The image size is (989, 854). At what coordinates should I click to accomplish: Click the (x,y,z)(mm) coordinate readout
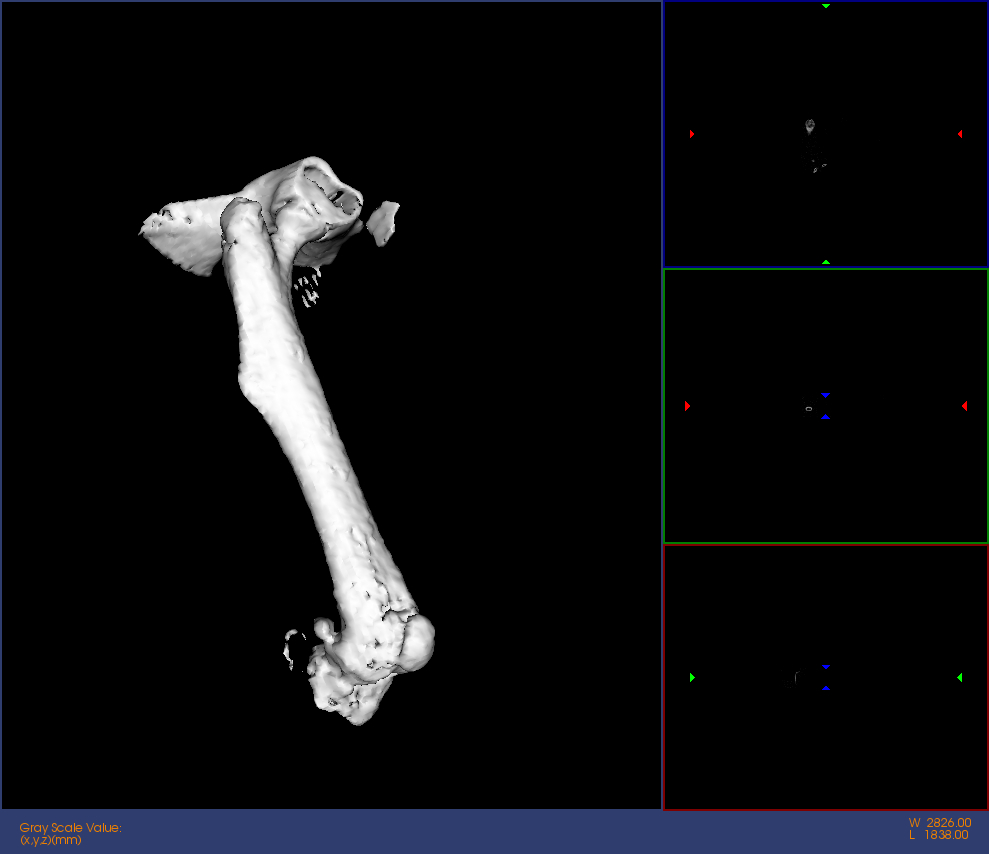tap(51, 840)
